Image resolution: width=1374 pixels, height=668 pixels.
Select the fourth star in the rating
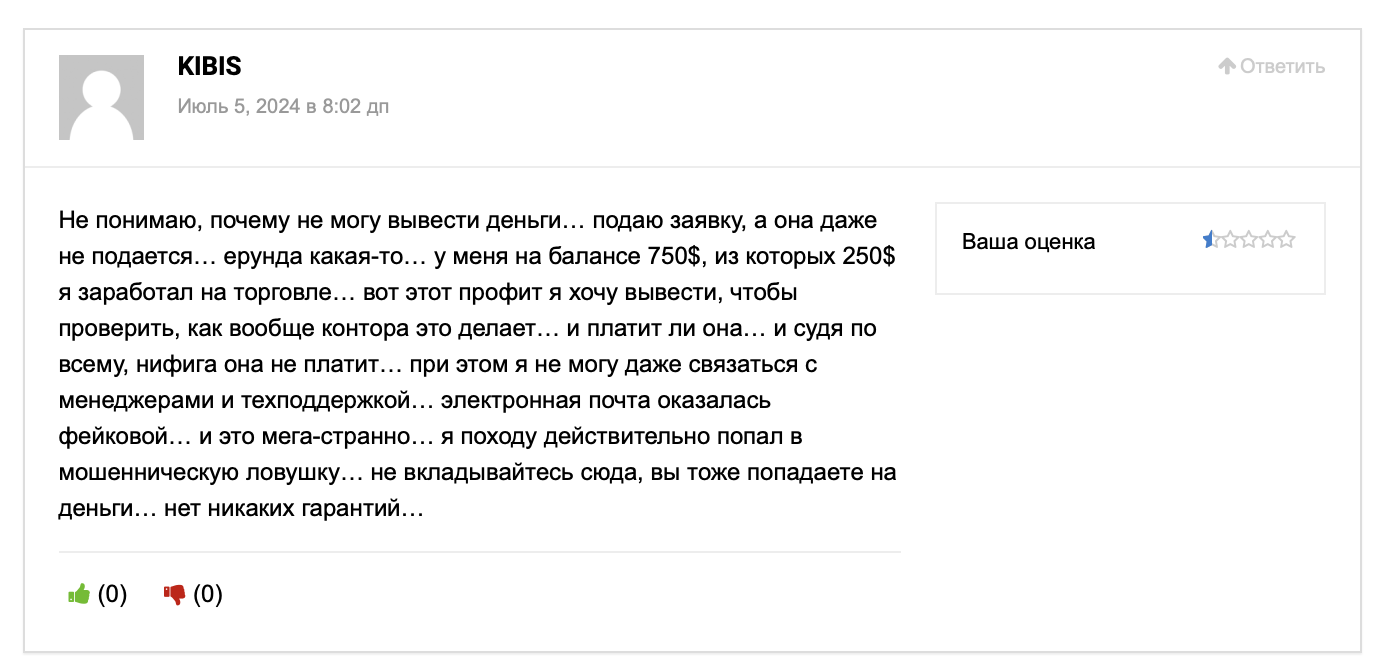pyautogui.click(x=1268, y=240)
